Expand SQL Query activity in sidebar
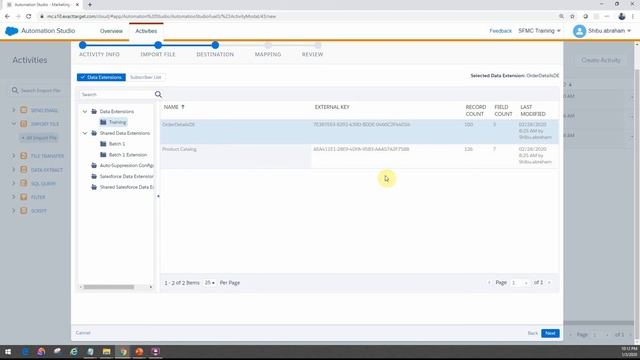Screen dimensions: 640x360 coord(13,184)
